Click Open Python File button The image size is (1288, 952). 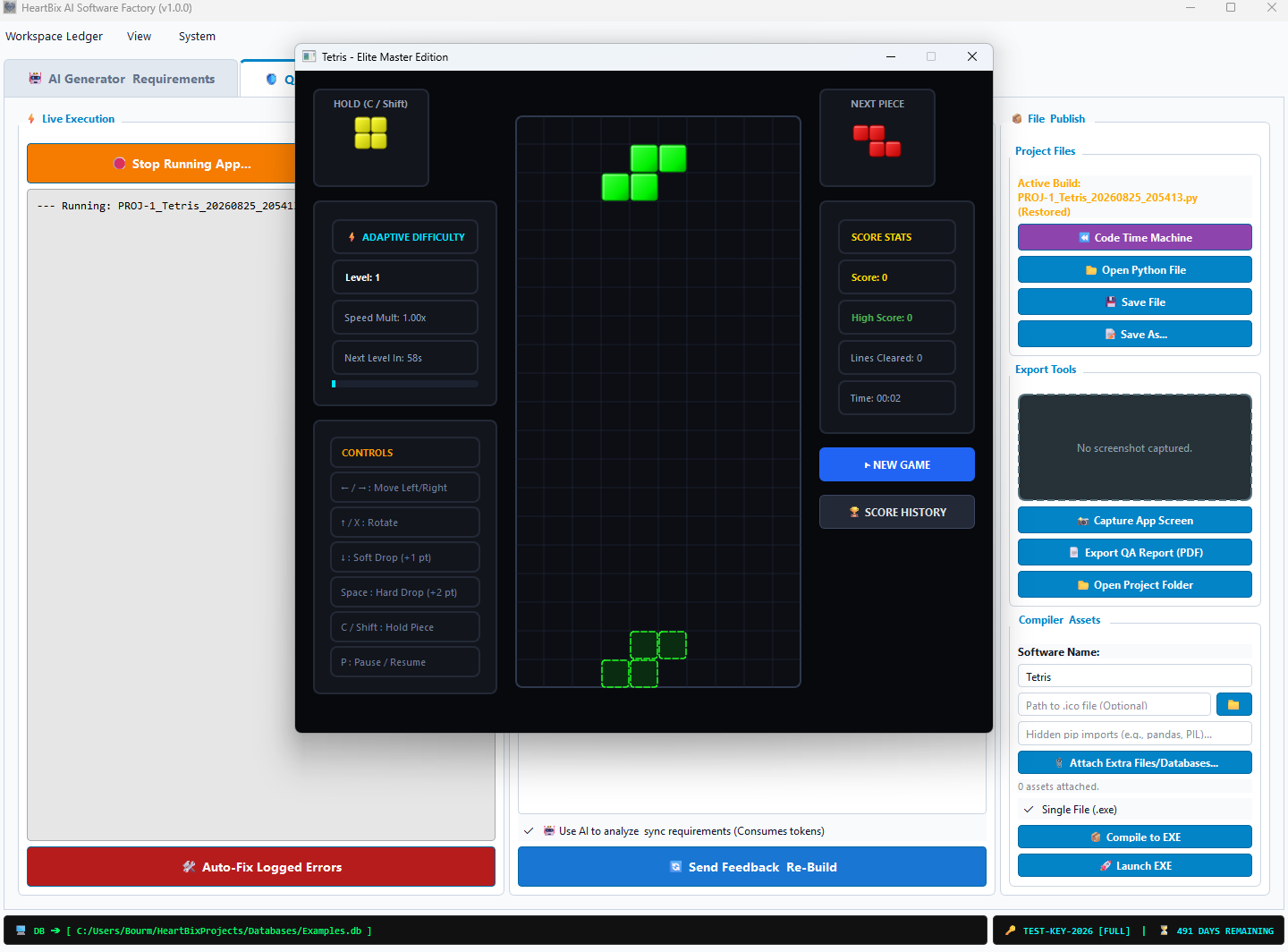pyautogui.click(x=1135, y=270)
